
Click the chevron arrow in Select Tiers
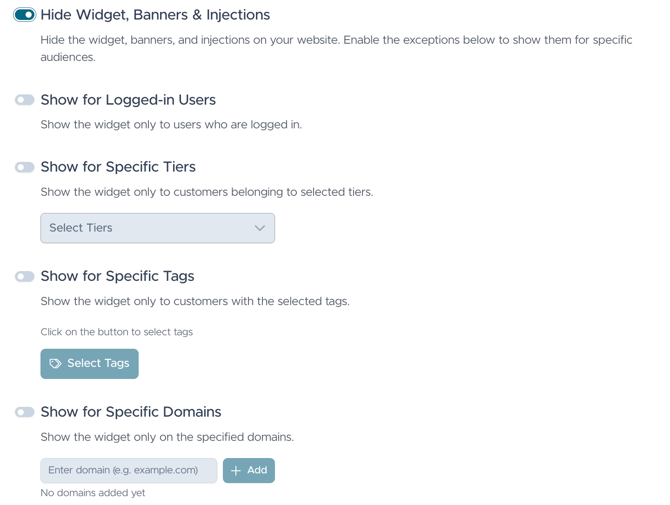260,228
